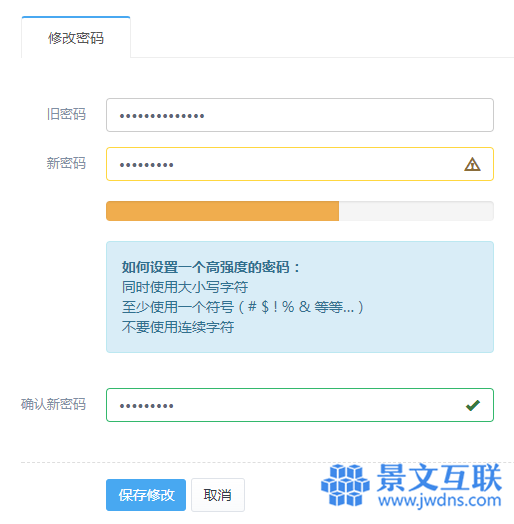Open the www.jwdns.com watermark link

click(440, 500)
